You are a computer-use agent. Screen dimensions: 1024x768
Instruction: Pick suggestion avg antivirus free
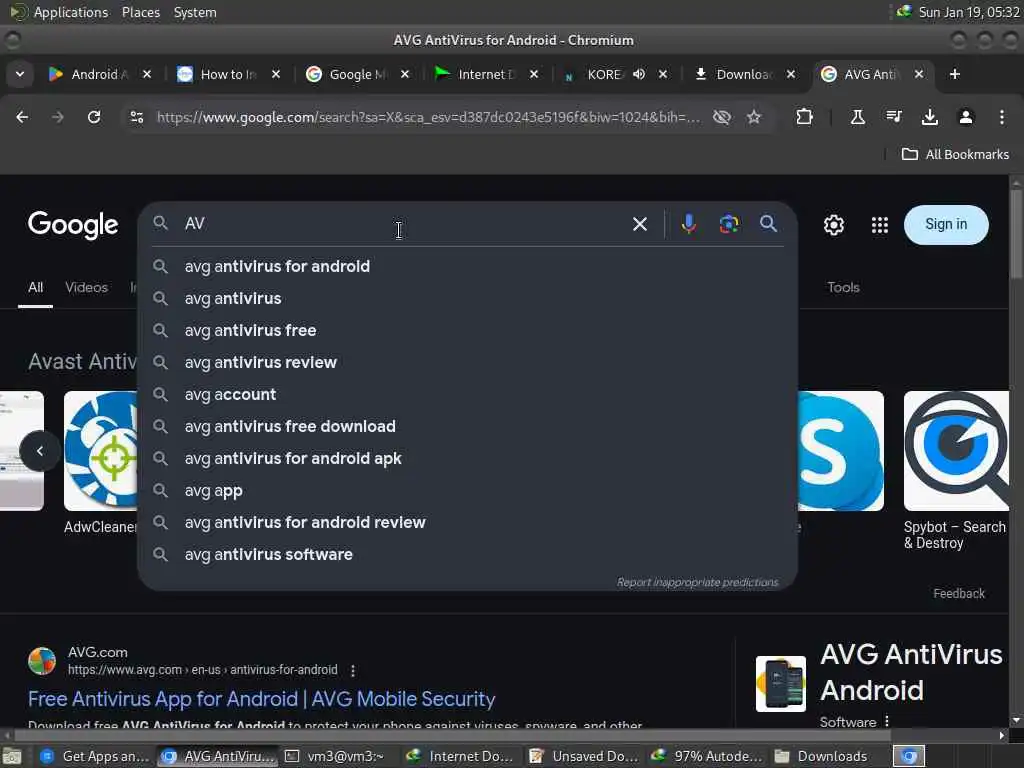click(467, 330)
